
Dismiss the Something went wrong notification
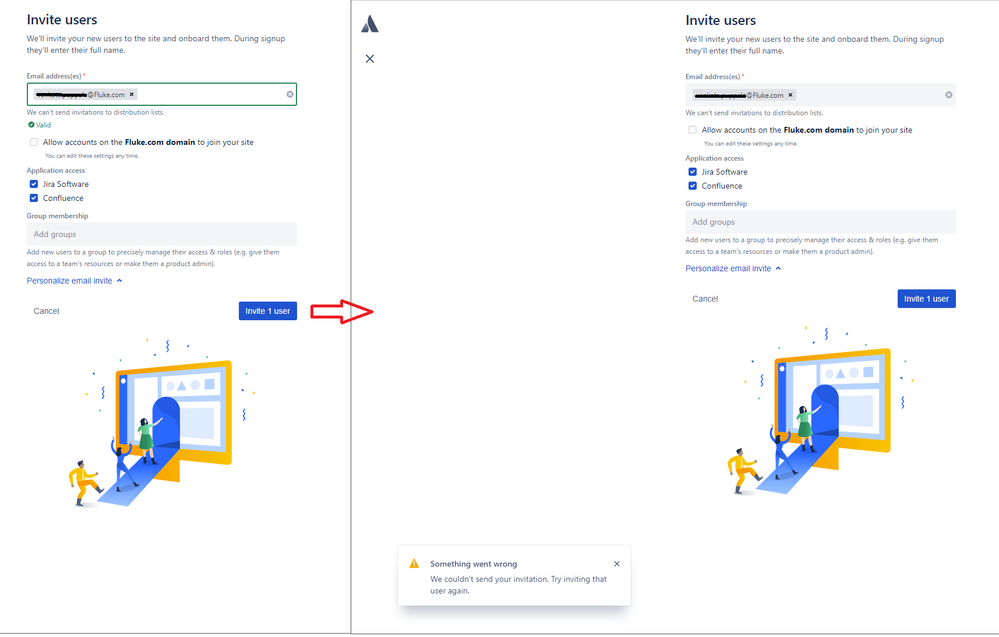[617, 564]
